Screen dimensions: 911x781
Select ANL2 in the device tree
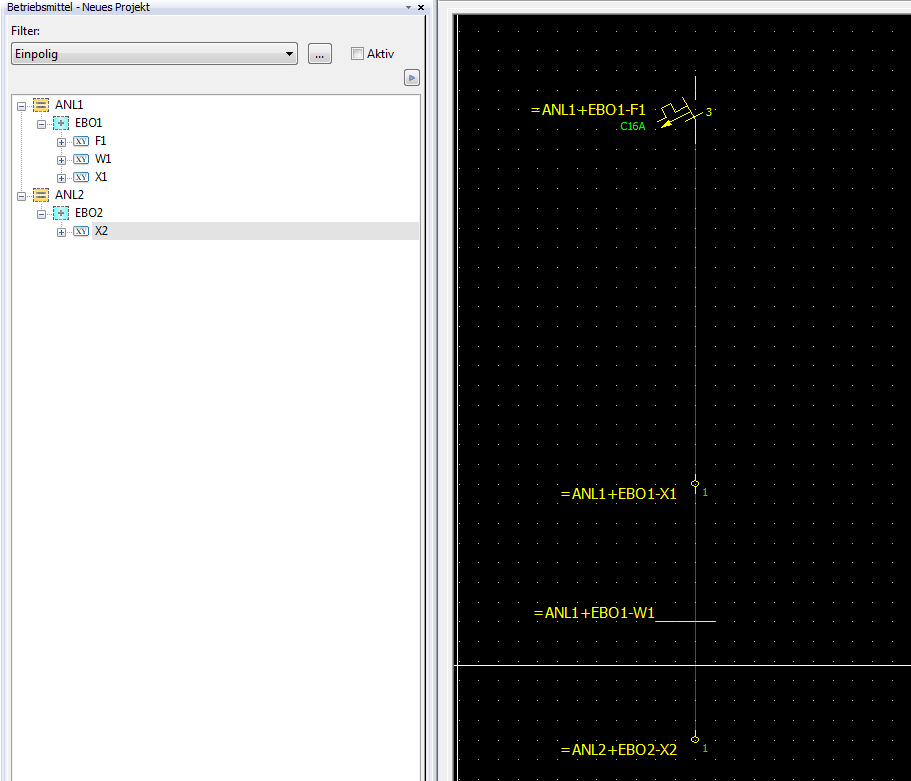[69, 195]
